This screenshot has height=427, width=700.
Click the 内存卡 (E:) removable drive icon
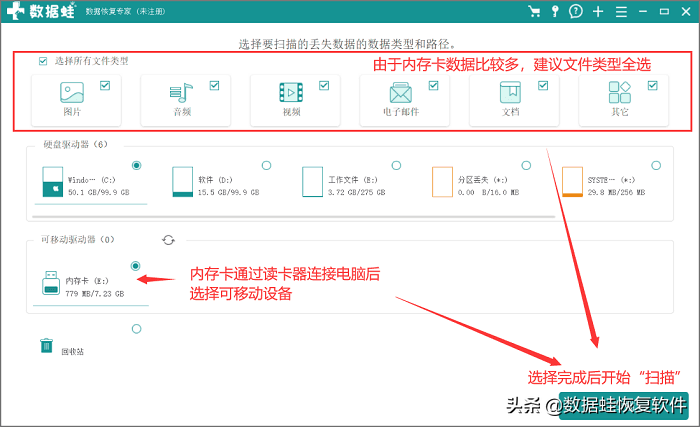(51, 284)
